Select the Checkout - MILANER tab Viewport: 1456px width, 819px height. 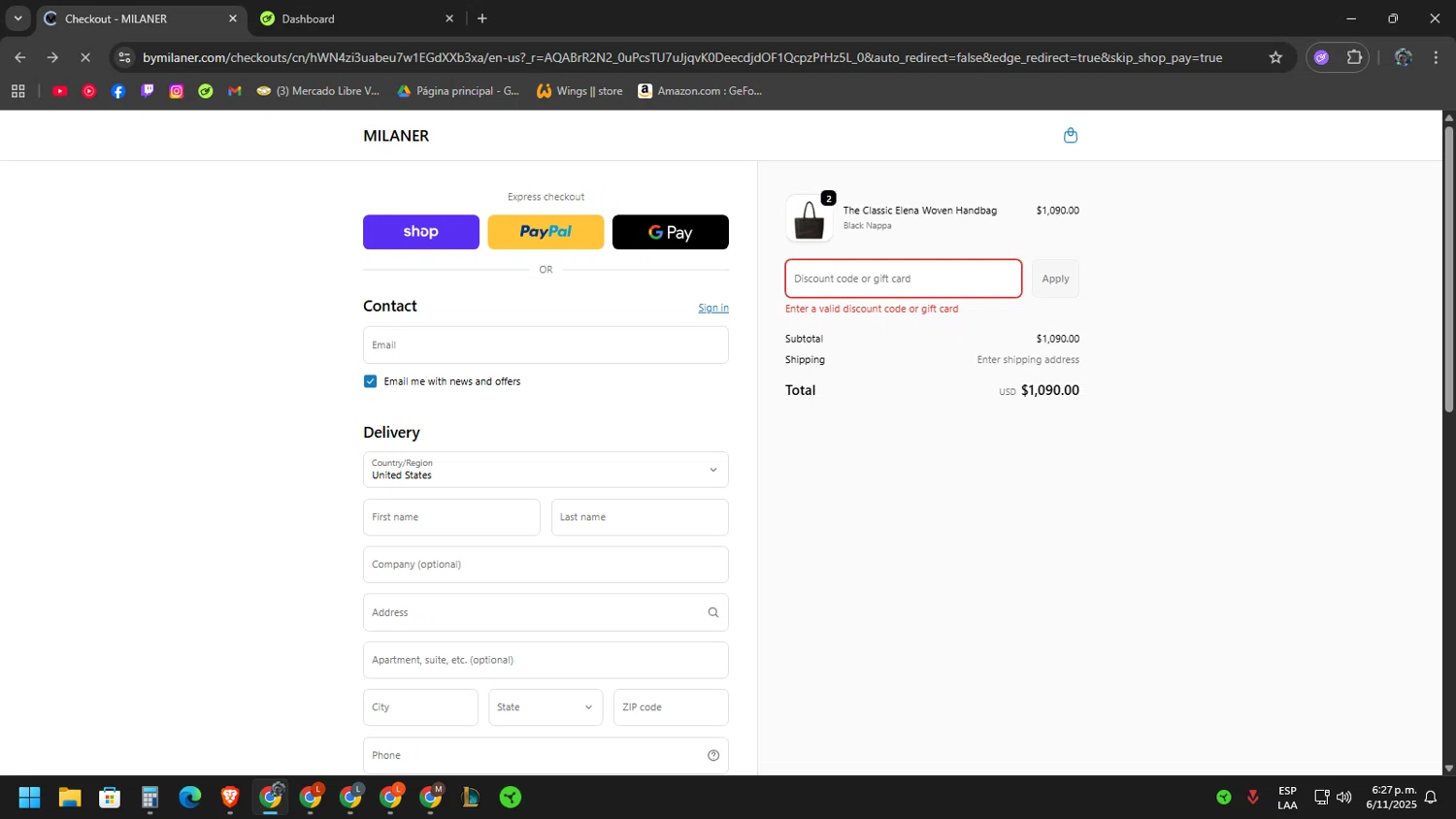141,18
